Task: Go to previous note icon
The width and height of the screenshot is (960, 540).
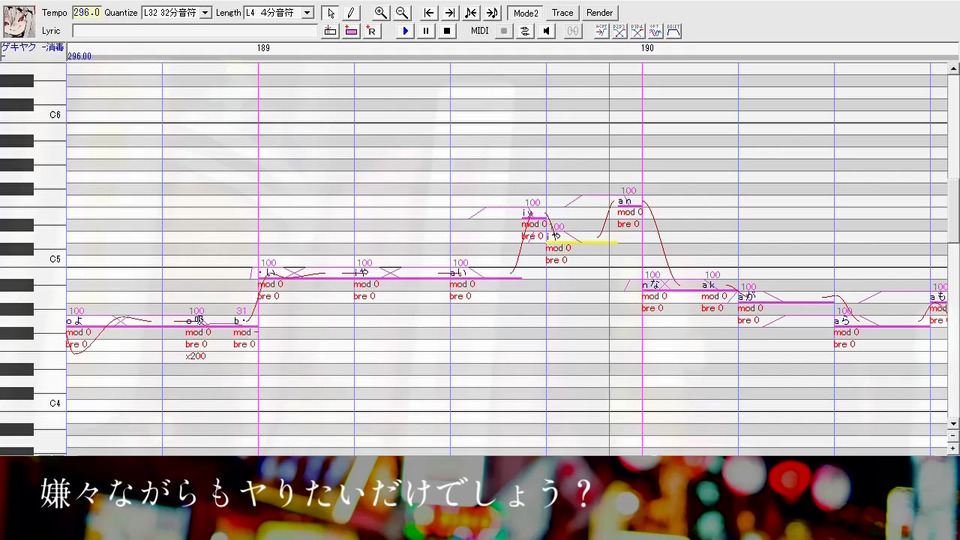Action: [x=471, y=13]
